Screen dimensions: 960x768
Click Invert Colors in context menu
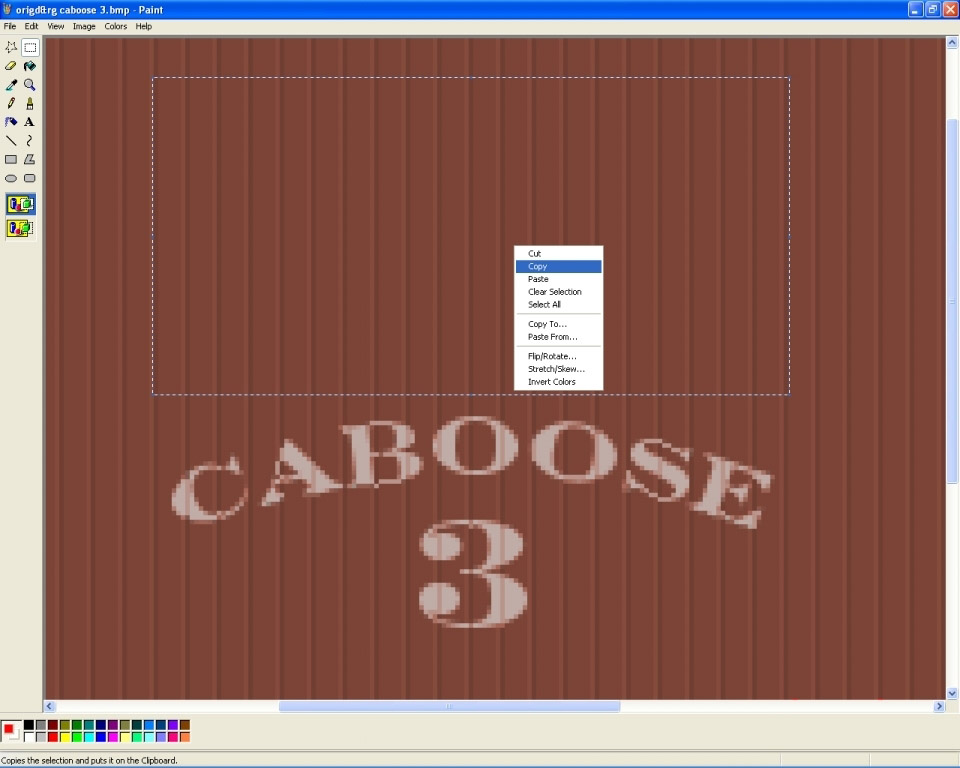(558, 382)
